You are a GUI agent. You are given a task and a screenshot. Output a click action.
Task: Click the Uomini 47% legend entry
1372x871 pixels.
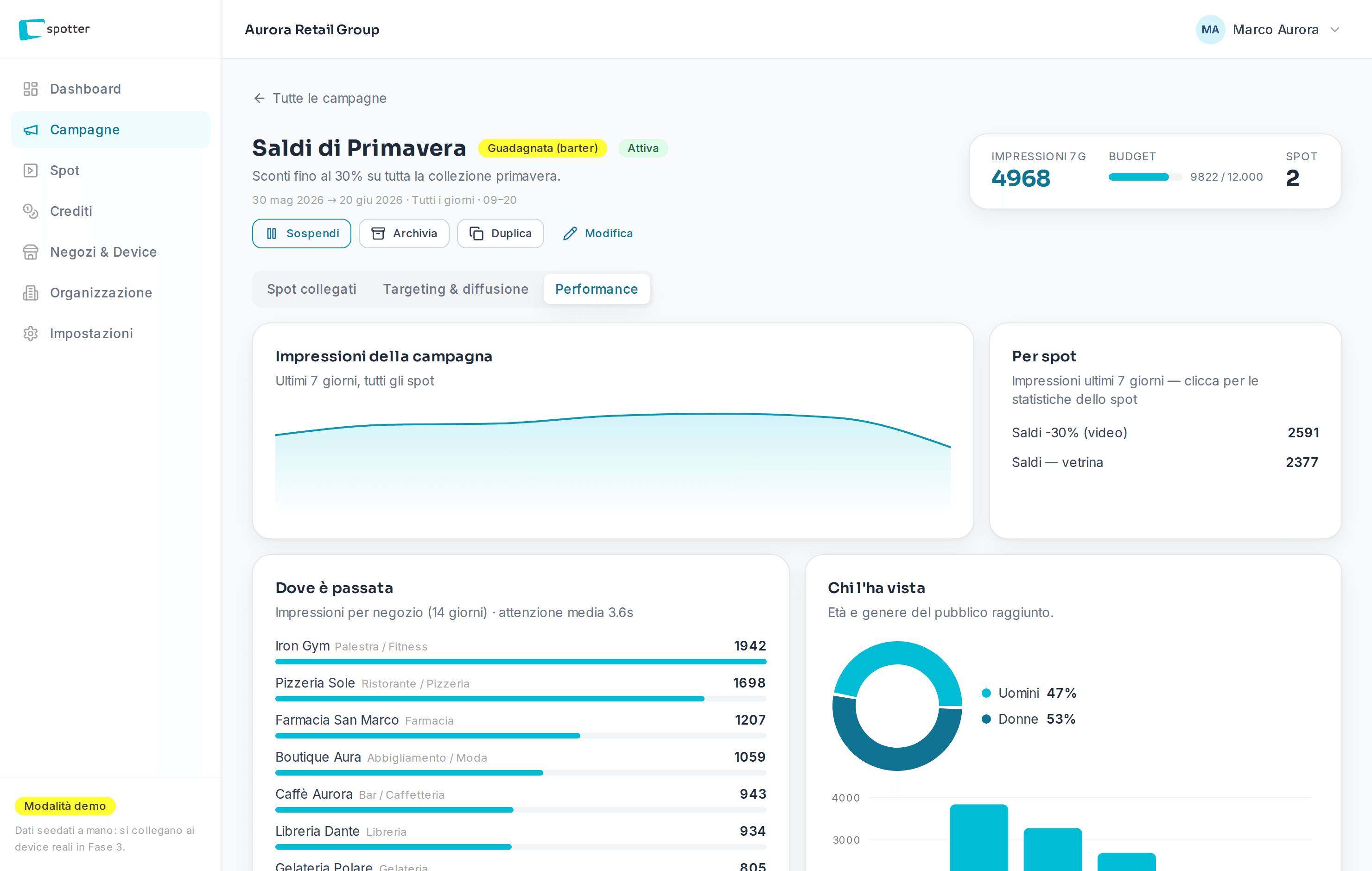click(x=1029, y=693)
